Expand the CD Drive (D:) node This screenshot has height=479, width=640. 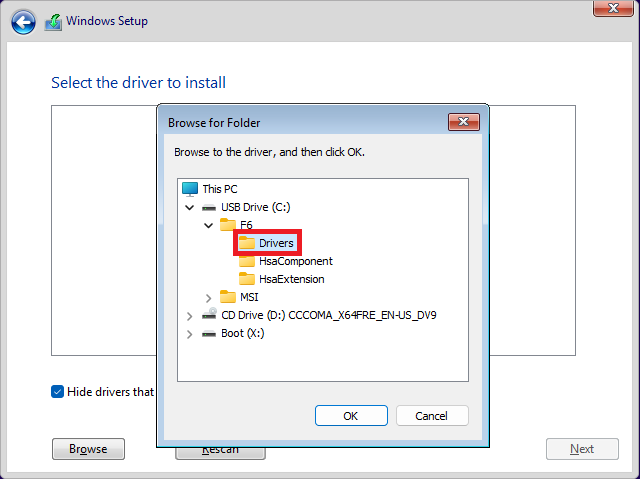190,315
